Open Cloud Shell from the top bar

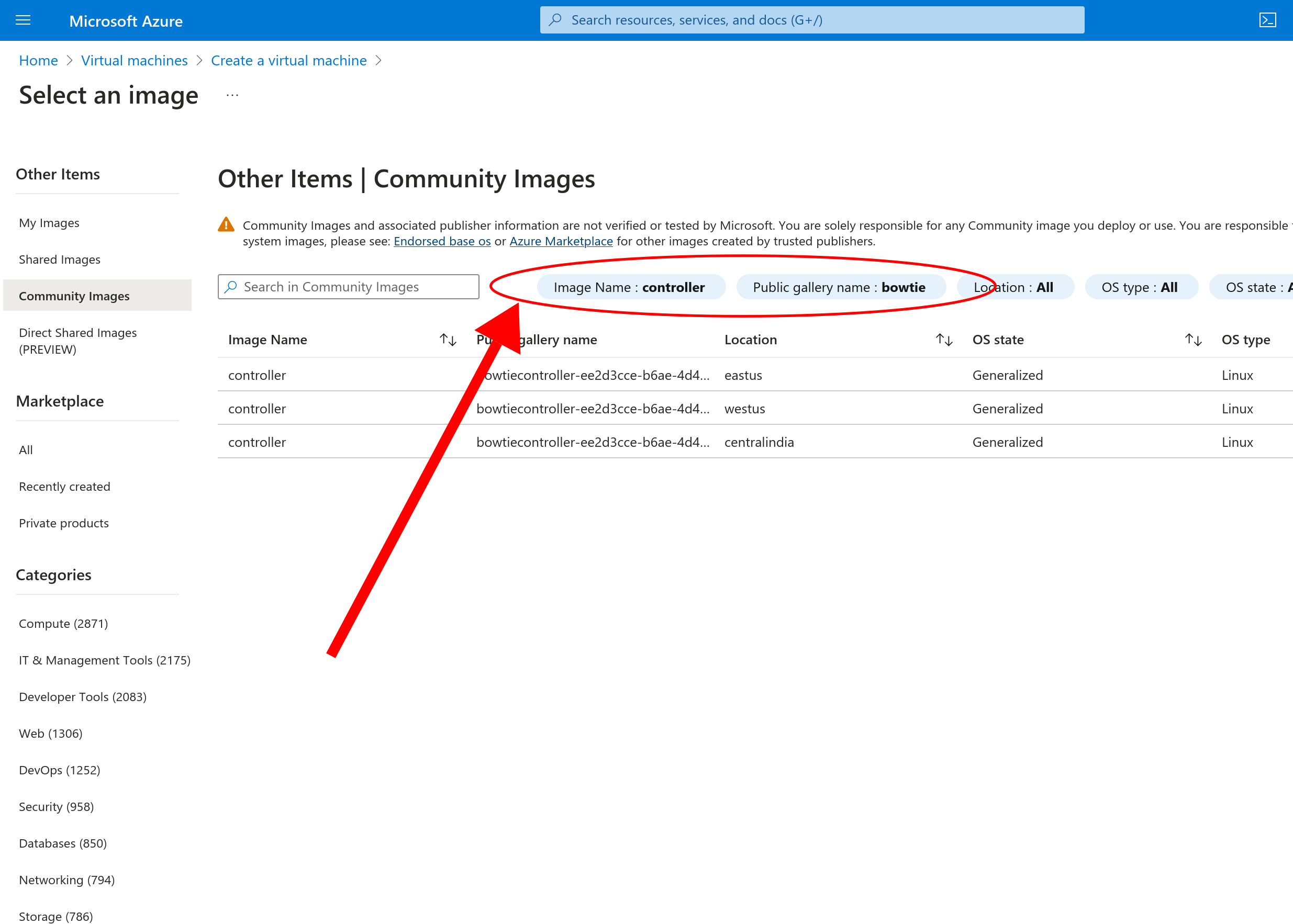(1267, 20)
